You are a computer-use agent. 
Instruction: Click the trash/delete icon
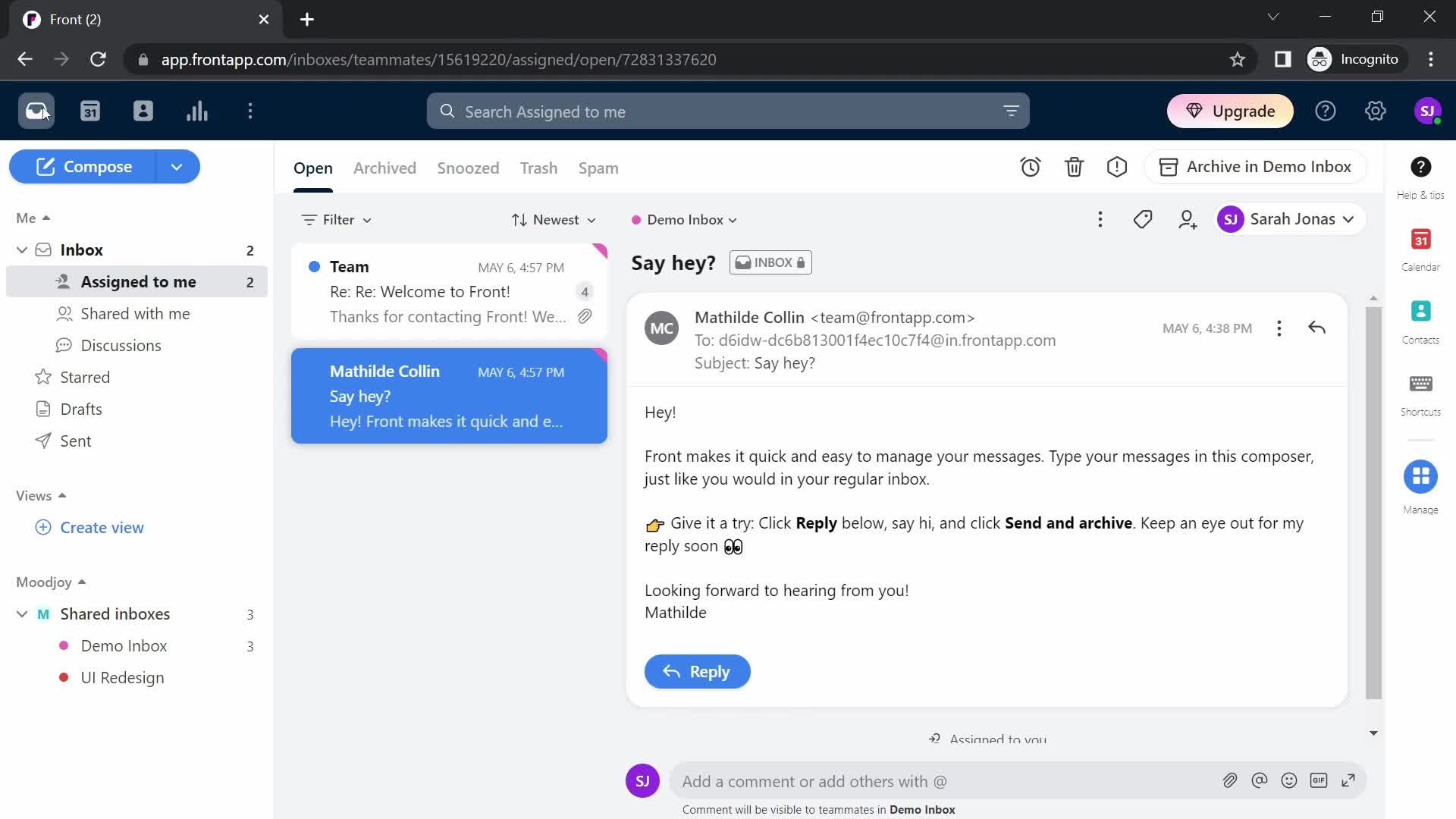coord(1074,167)
